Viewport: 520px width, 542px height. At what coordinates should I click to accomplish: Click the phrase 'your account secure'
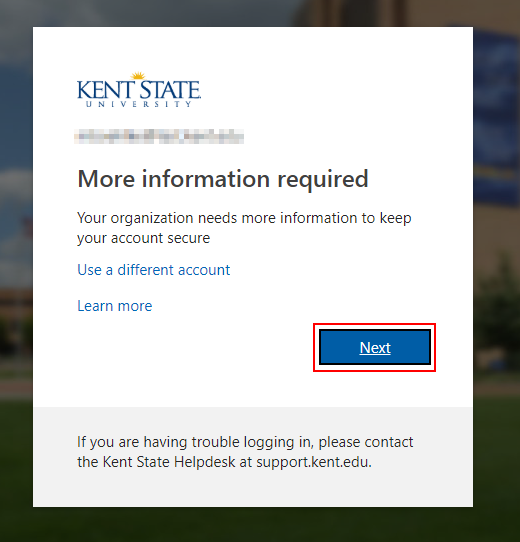(143, 238)
